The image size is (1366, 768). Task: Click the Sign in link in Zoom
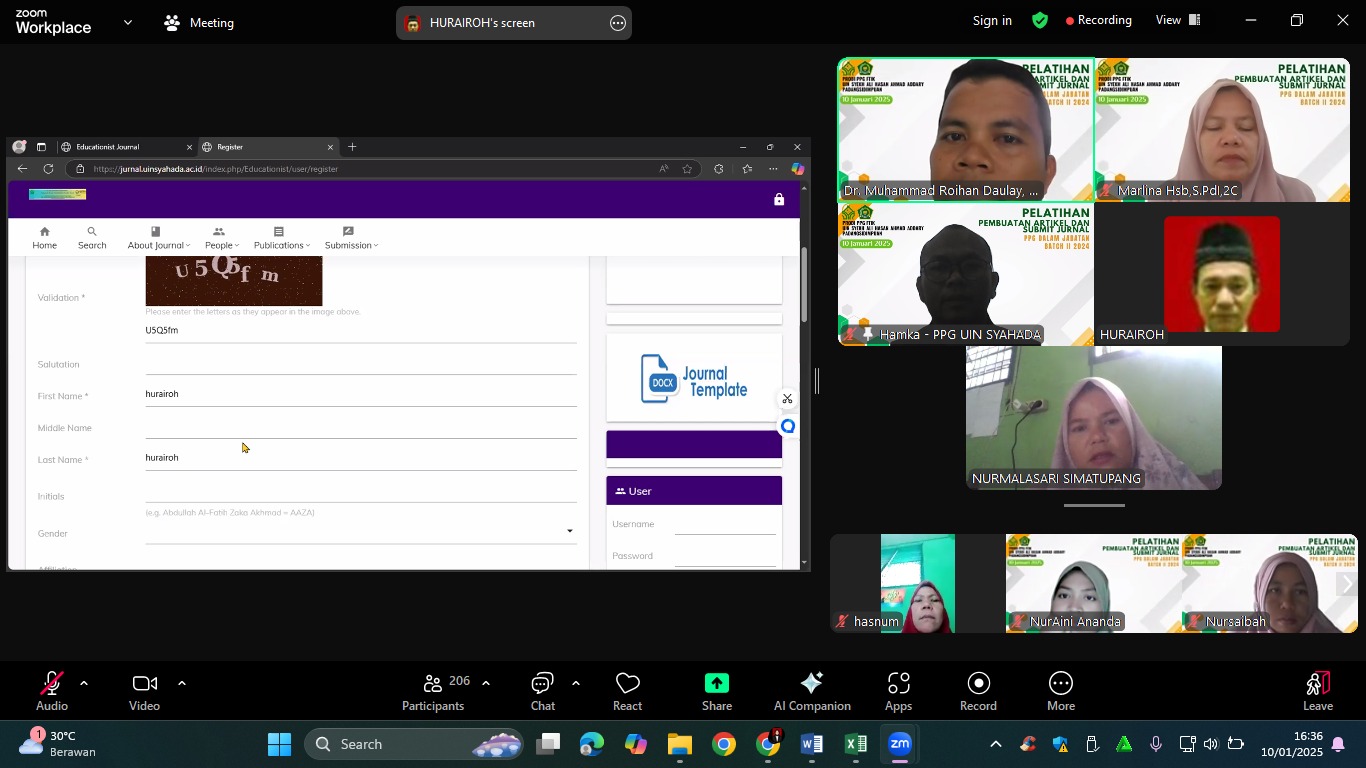pyautogui.click(x=992, y=20)
